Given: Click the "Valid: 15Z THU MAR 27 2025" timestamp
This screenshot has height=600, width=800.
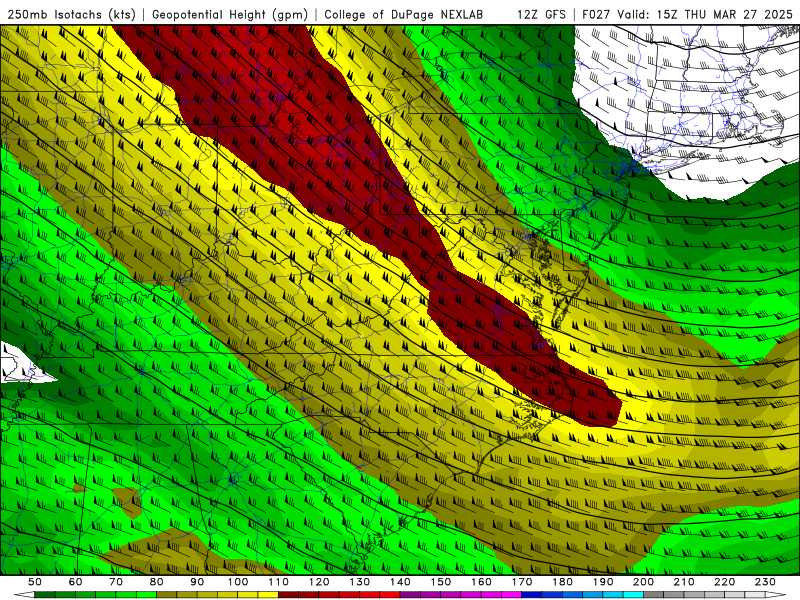Looking at the screenshot, I should pyautogui.click(x=705, y=14).
